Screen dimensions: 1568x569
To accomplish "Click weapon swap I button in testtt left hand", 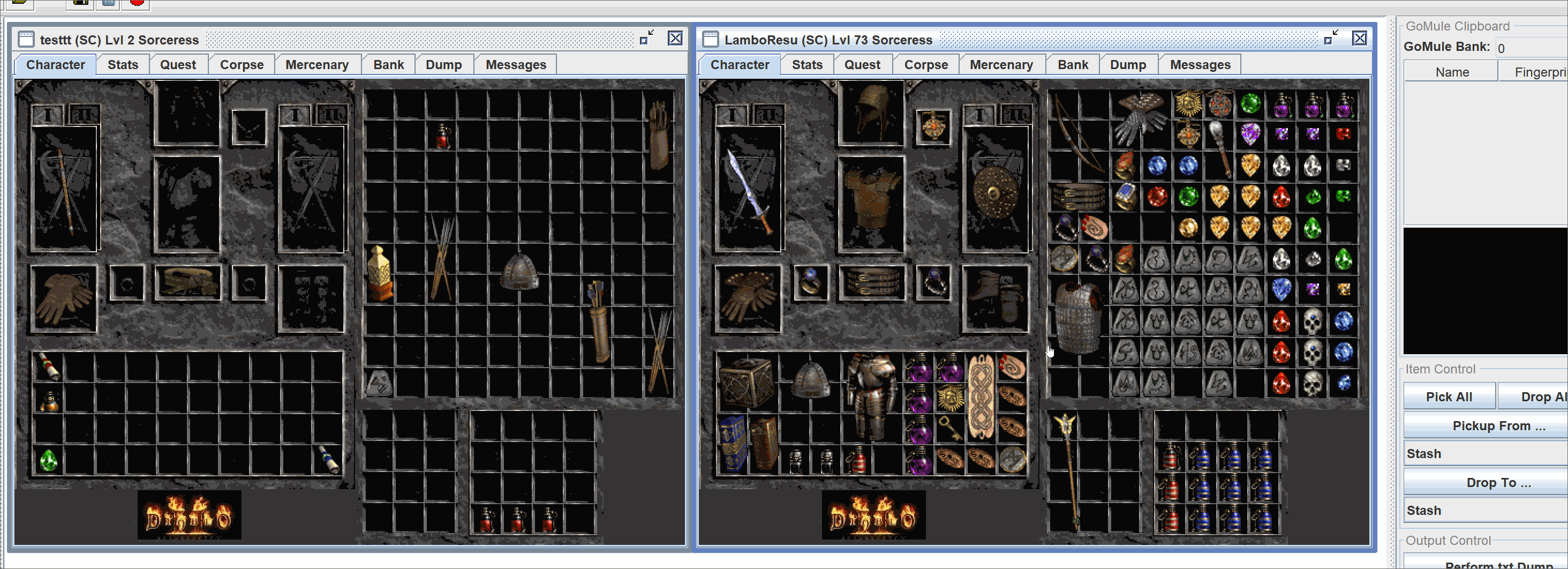I will pos(48,115).
